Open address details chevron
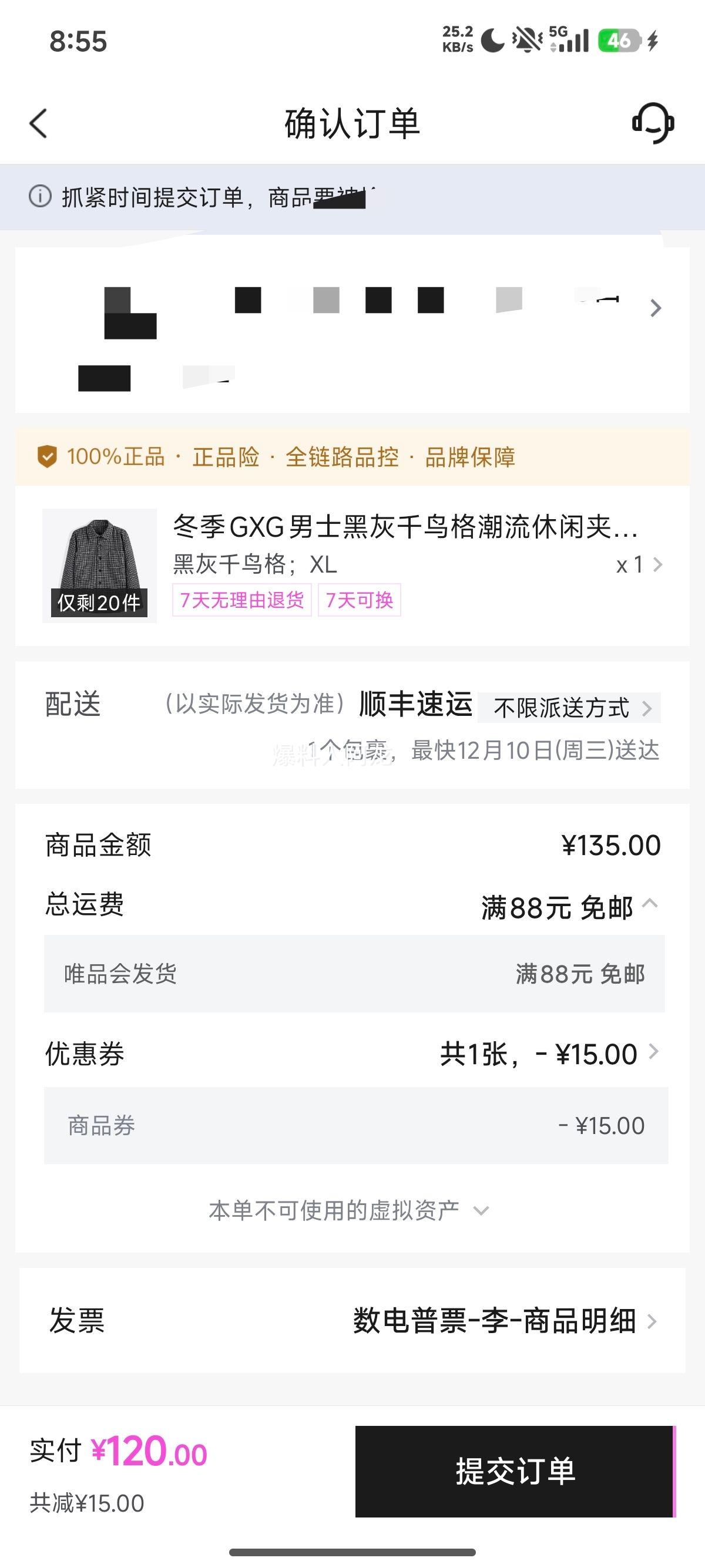This screenshot has height=1568, width=705. 655,308
